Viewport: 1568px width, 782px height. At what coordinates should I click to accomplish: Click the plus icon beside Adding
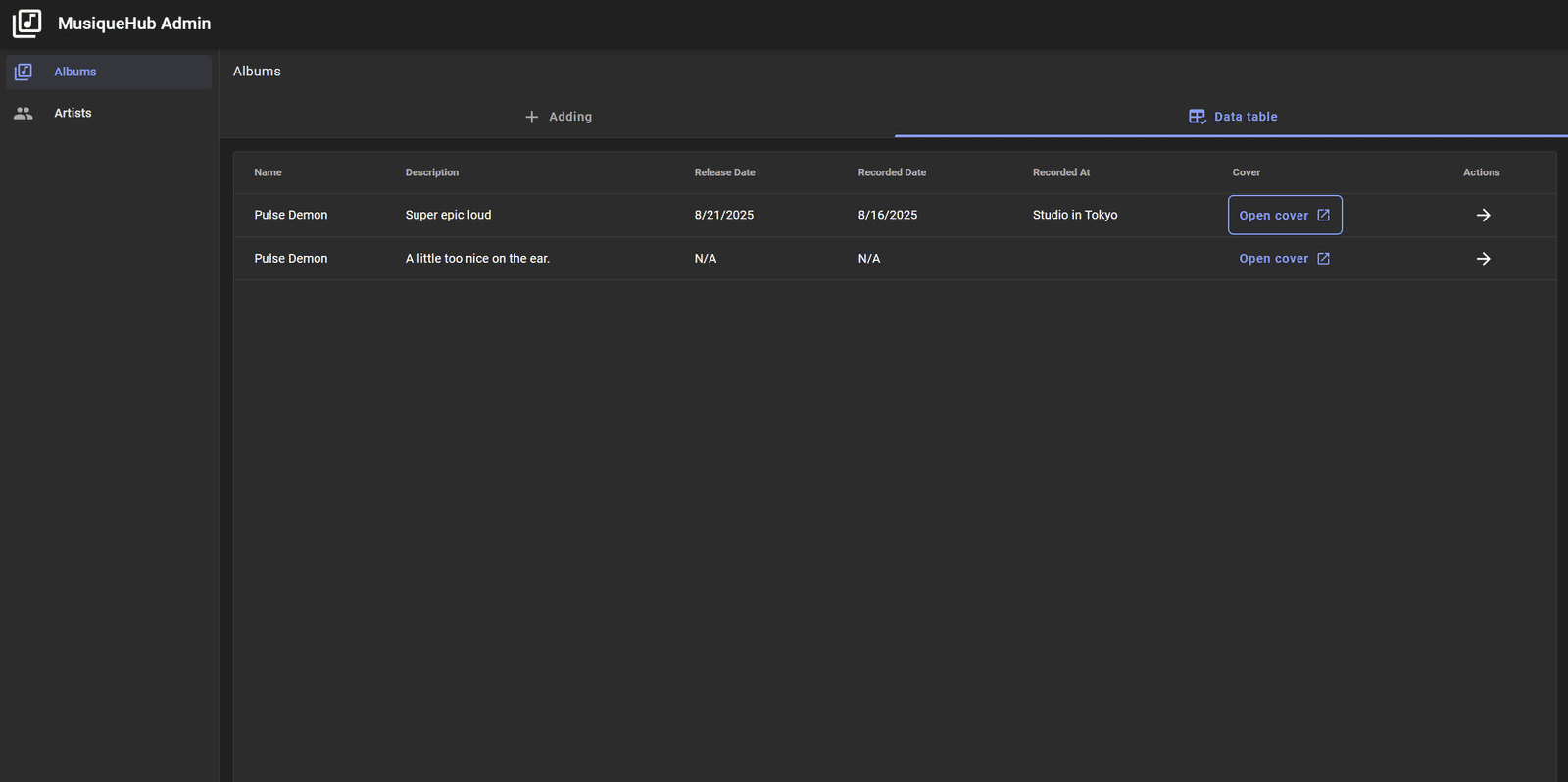tap(532, 117)
